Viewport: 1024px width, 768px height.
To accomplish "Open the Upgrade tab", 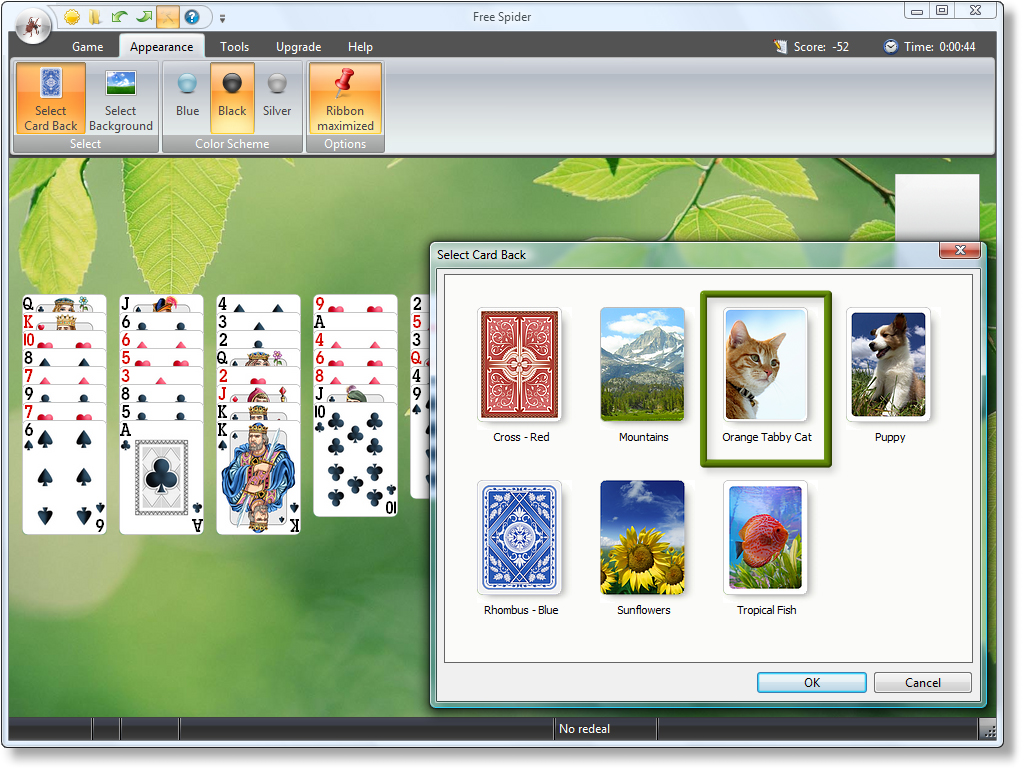I will (299, 47).
